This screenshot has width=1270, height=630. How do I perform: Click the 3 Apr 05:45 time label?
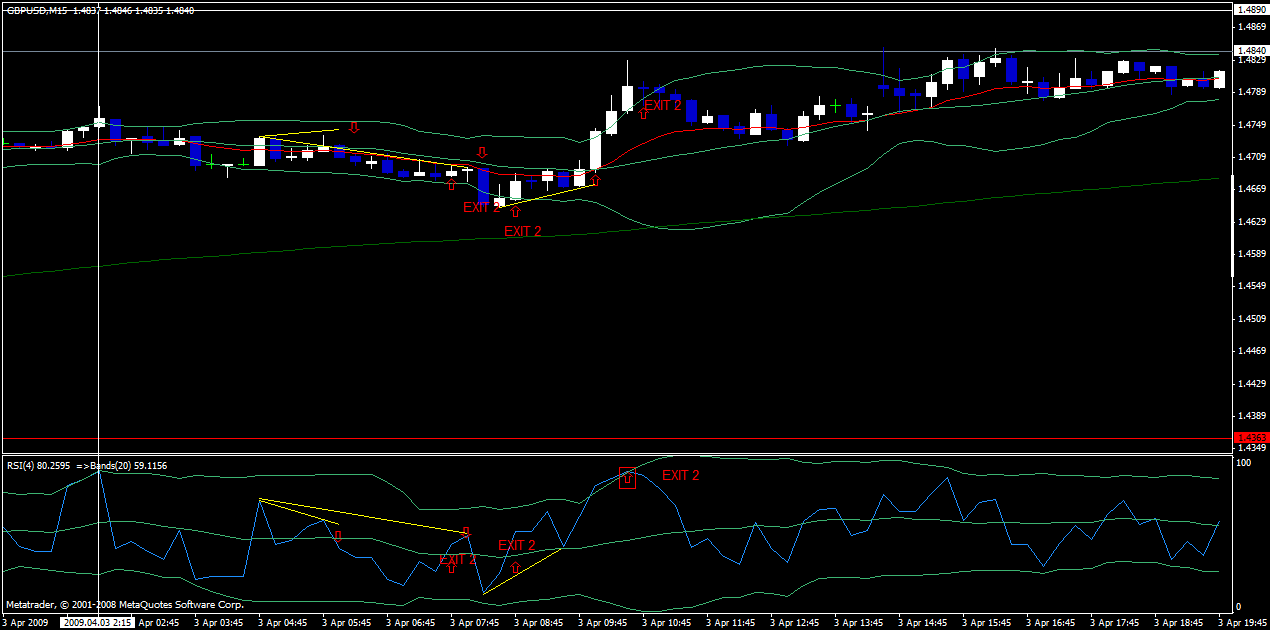[345, 622]
